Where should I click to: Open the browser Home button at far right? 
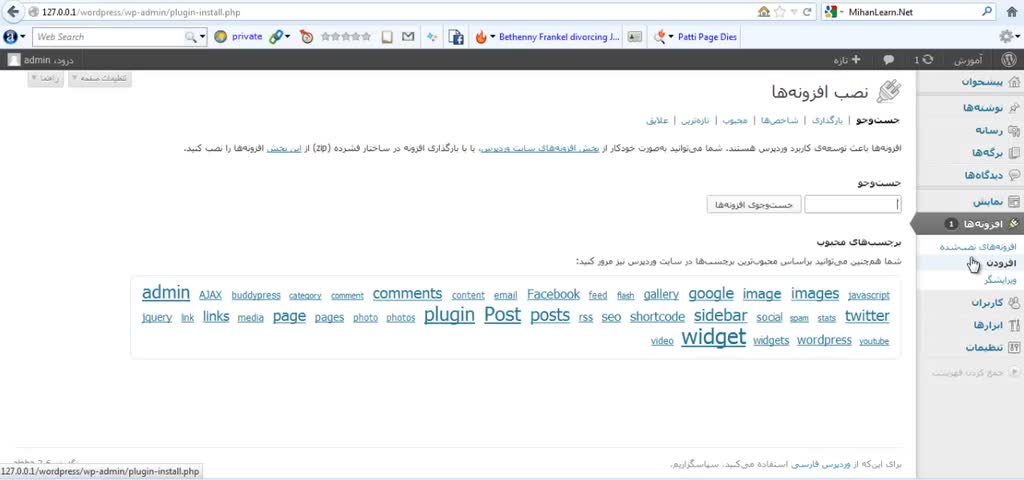pyautogui.click(x=1011, y=12)
